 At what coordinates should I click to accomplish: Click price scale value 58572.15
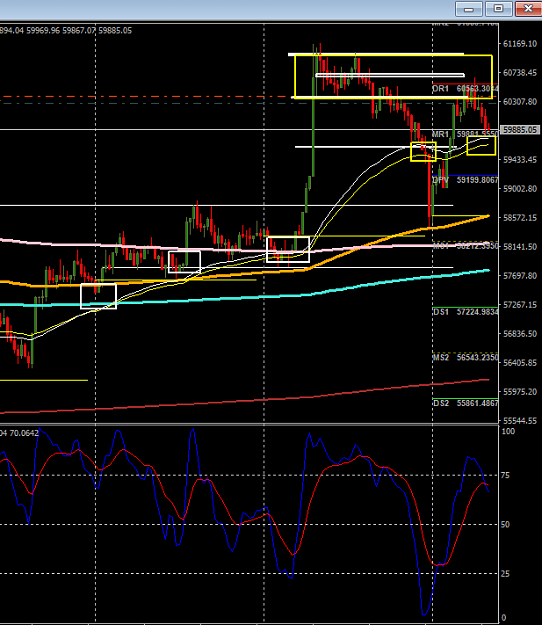(x=520, y=218)
